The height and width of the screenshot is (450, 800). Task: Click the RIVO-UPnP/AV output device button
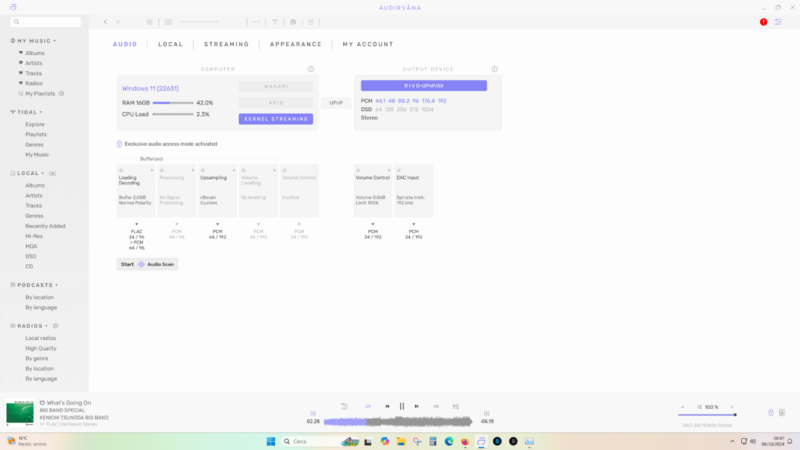[x=424, y=86]
